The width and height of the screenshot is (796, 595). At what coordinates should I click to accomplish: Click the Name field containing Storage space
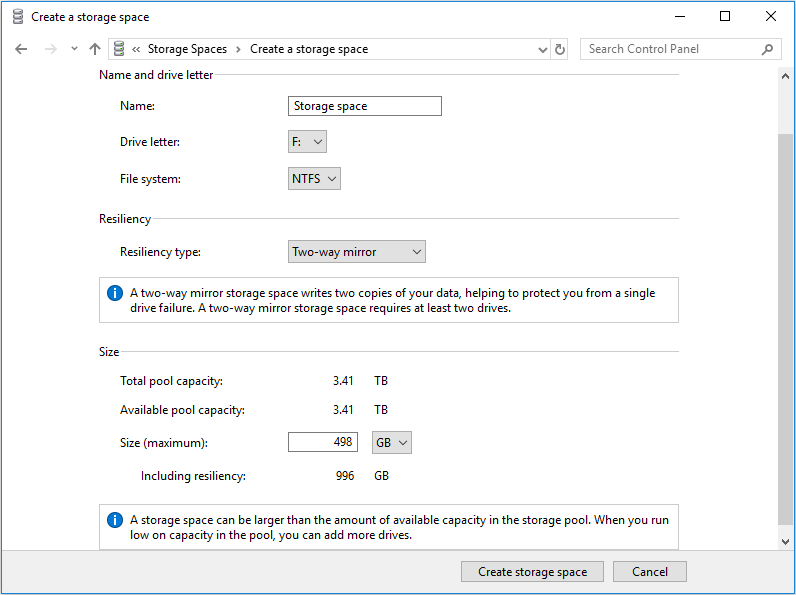coord(364,106)
